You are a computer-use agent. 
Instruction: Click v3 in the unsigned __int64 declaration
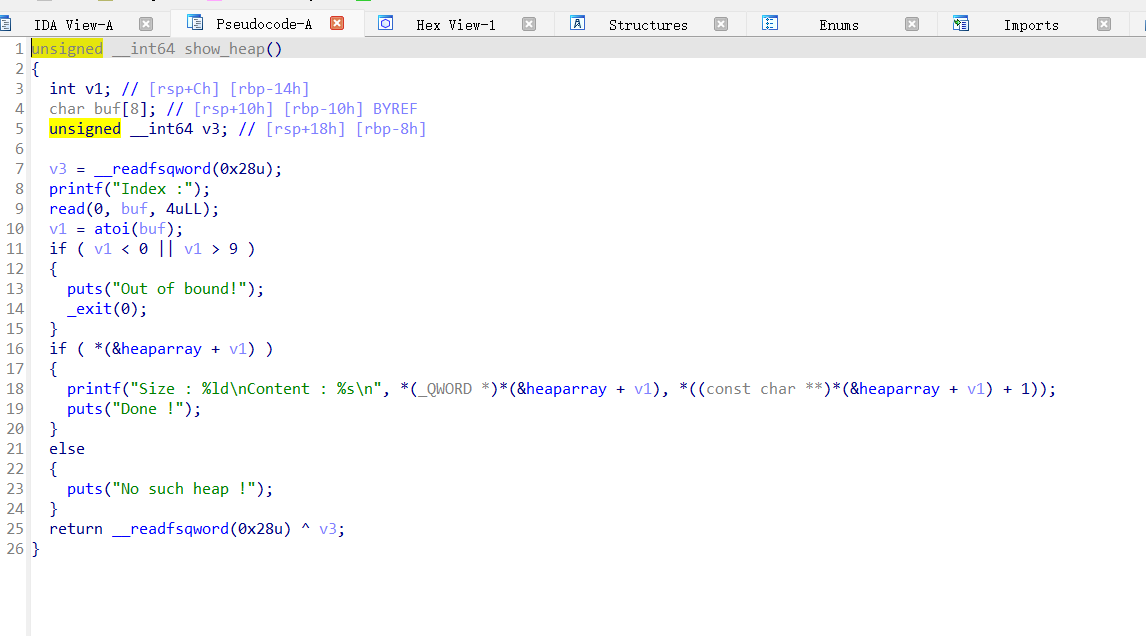point(210,129)
